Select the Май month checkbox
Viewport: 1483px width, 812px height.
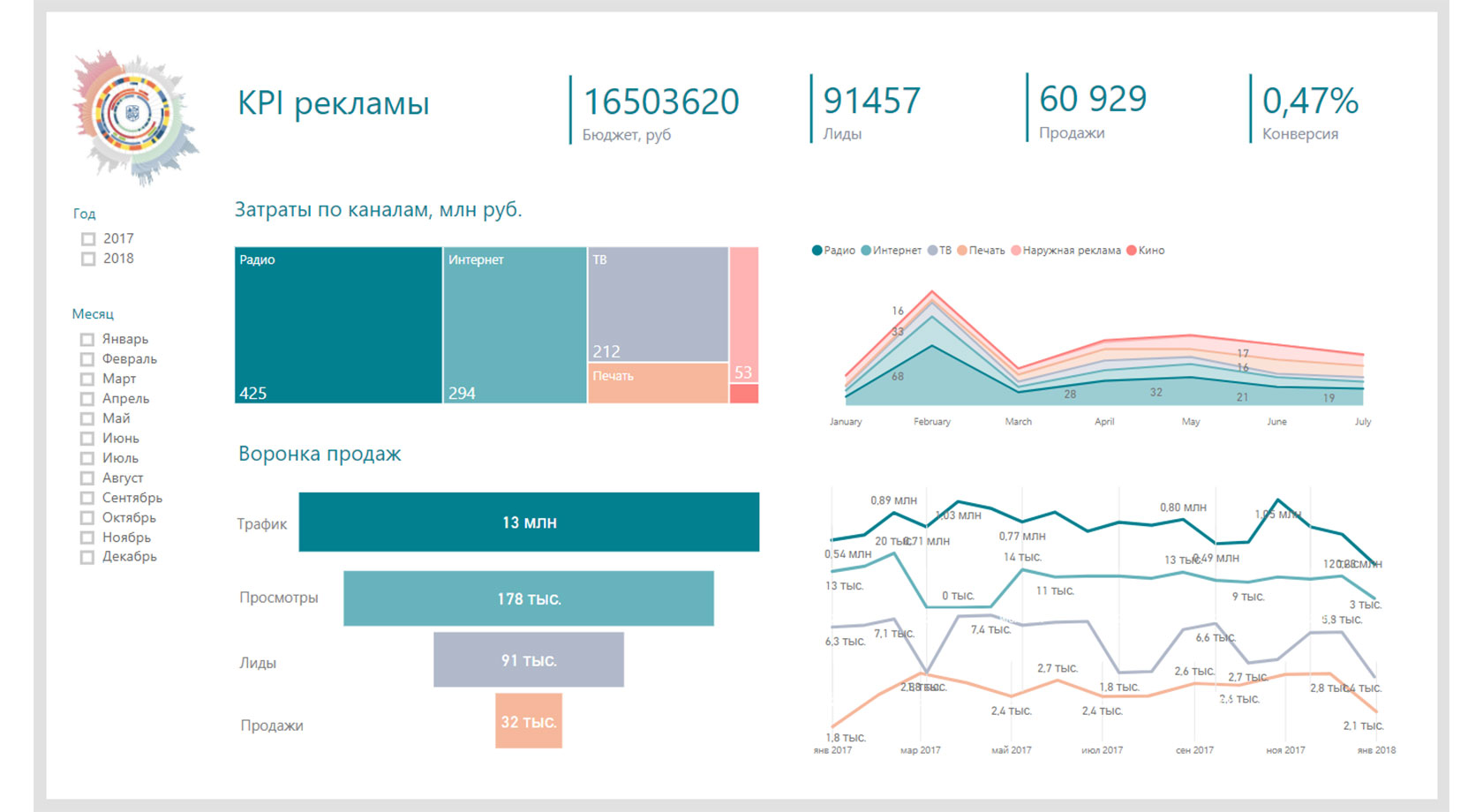coord(87,418)
